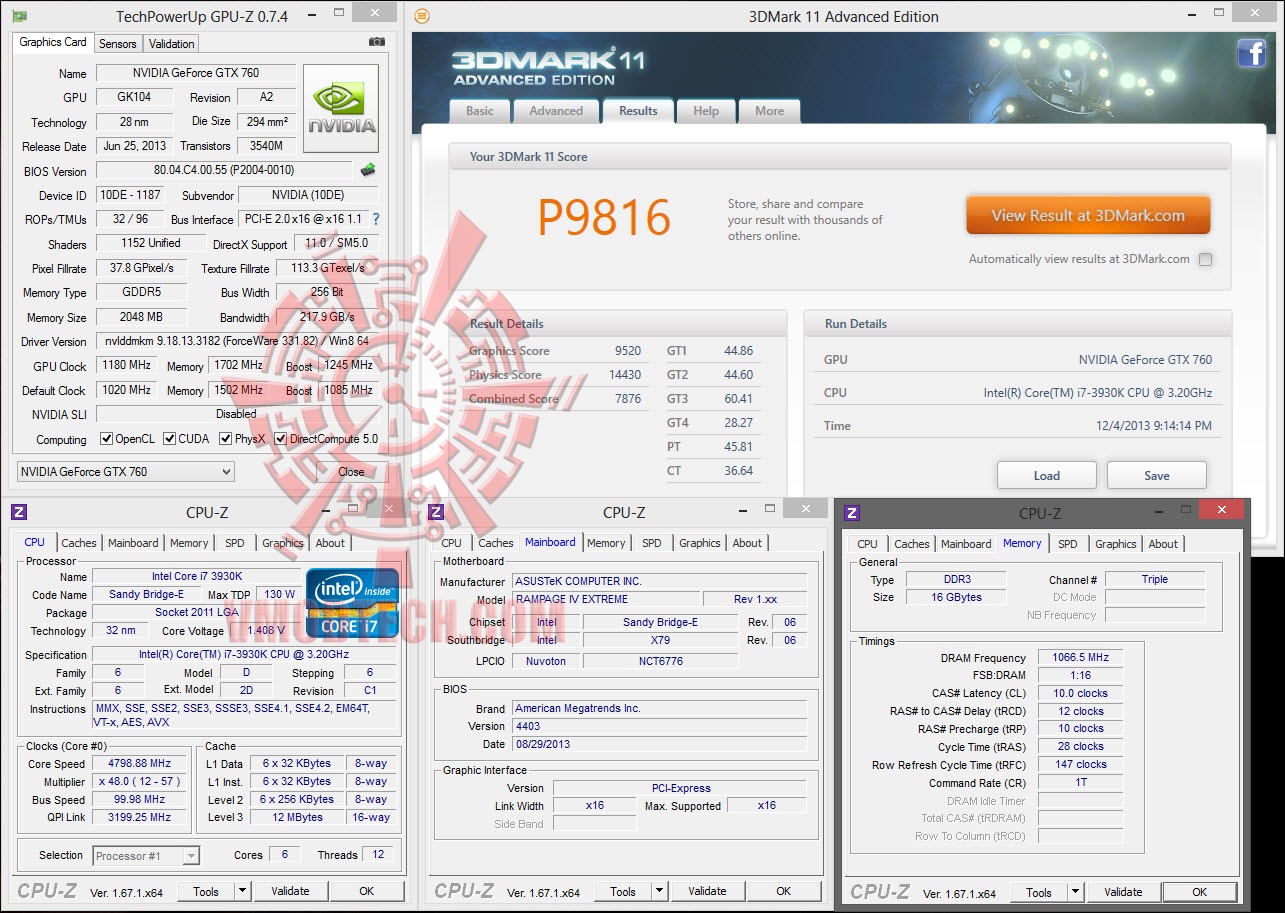Click the Facebook icon in 3DMark 11
The width and height of the screenshot is (1285, 913).
[1251, 53]
